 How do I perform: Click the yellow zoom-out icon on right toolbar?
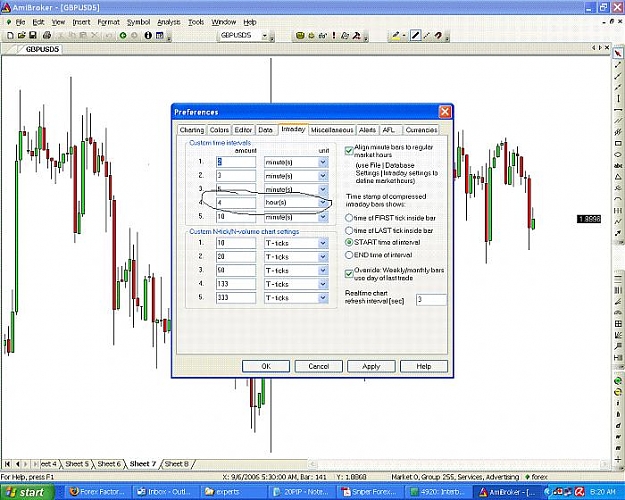pyautogui.click(x=618, y=392)
